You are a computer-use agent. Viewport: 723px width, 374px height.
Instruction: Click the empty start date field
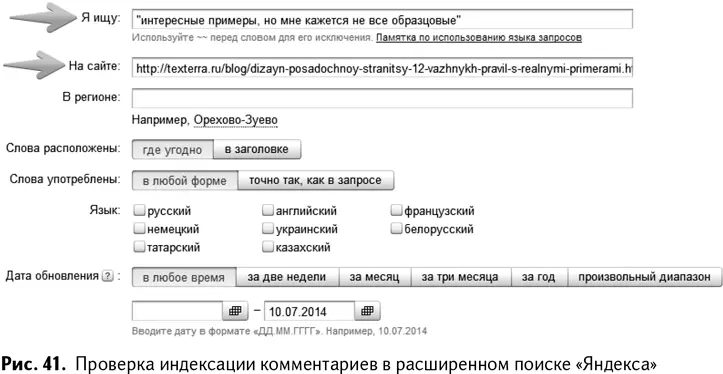pyautogui.click(x=178, y=311)
